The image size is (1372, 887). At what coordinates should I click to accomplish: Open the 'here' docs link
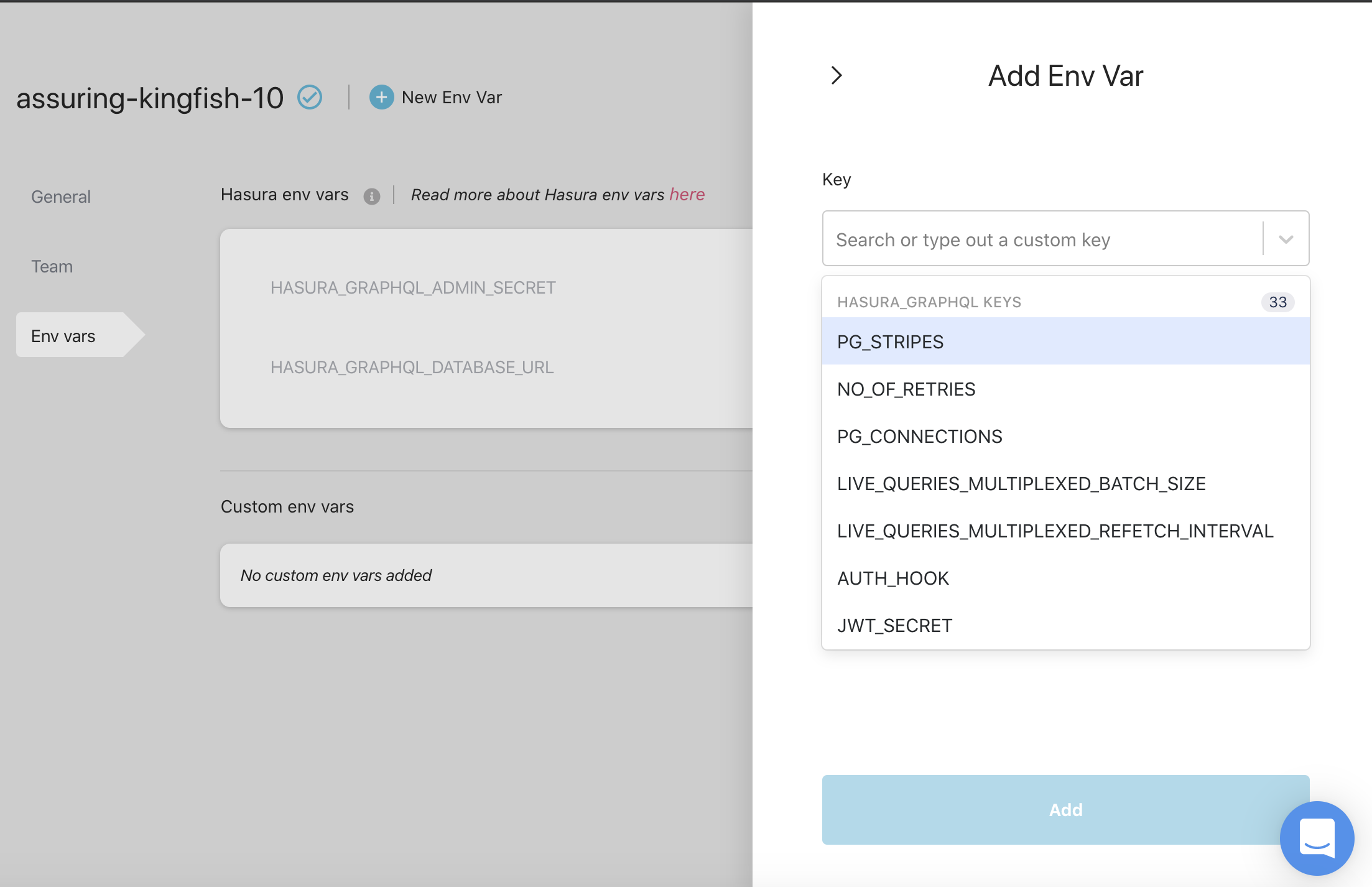[687, 194]
